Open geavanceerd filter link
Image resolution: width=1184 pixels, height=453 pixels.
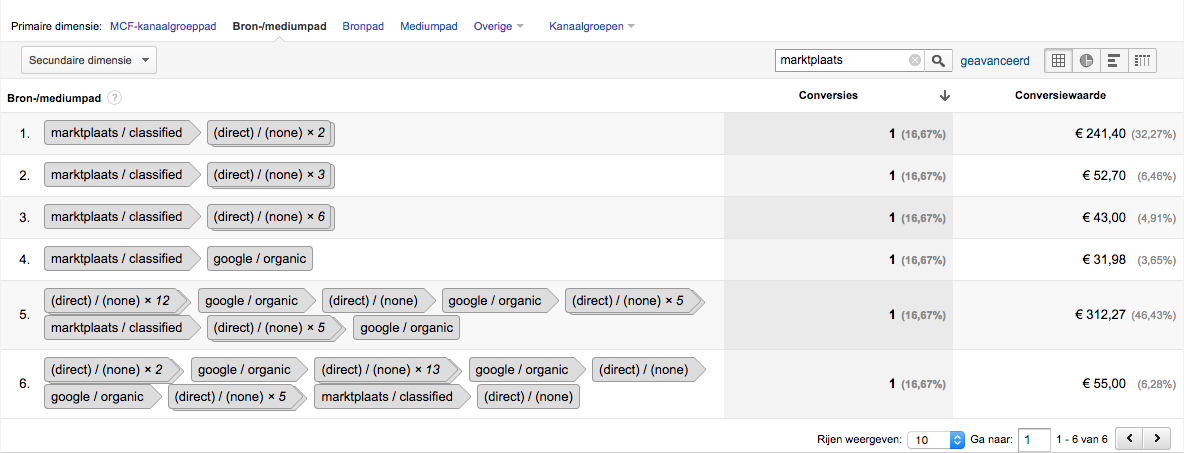click(994, 60)
